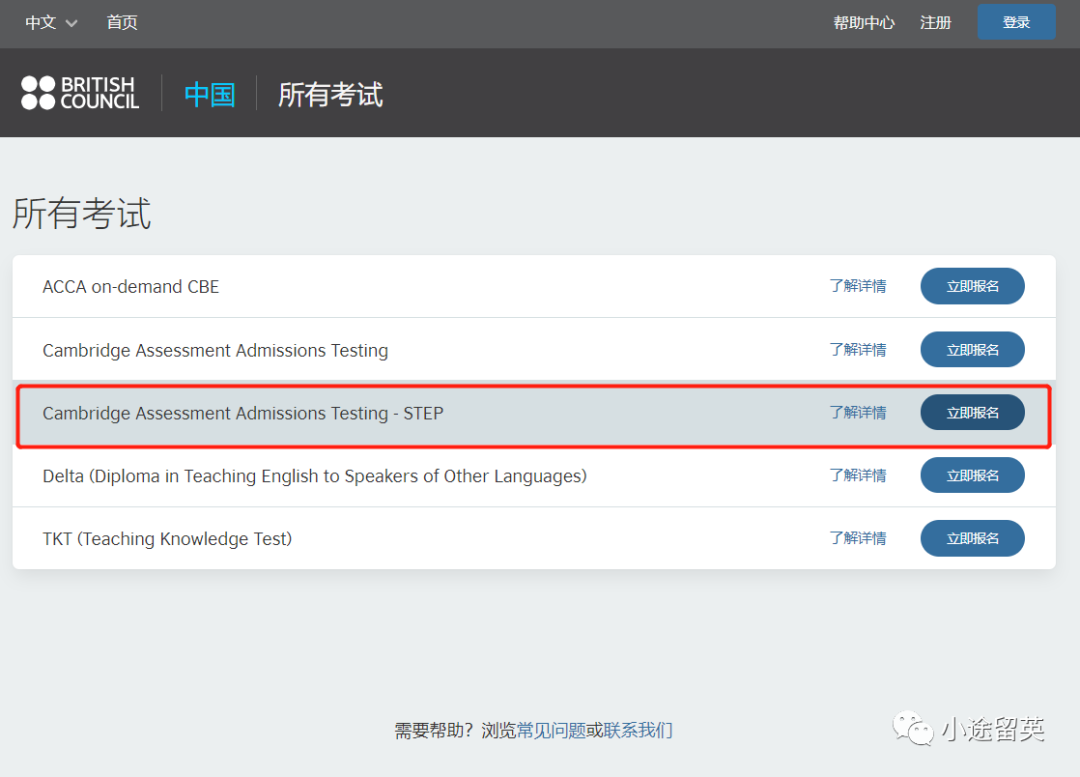Open 了解详情 for the STEP exam
The width and height of the screenshot is (1080, 777).
tap(857, 413)
